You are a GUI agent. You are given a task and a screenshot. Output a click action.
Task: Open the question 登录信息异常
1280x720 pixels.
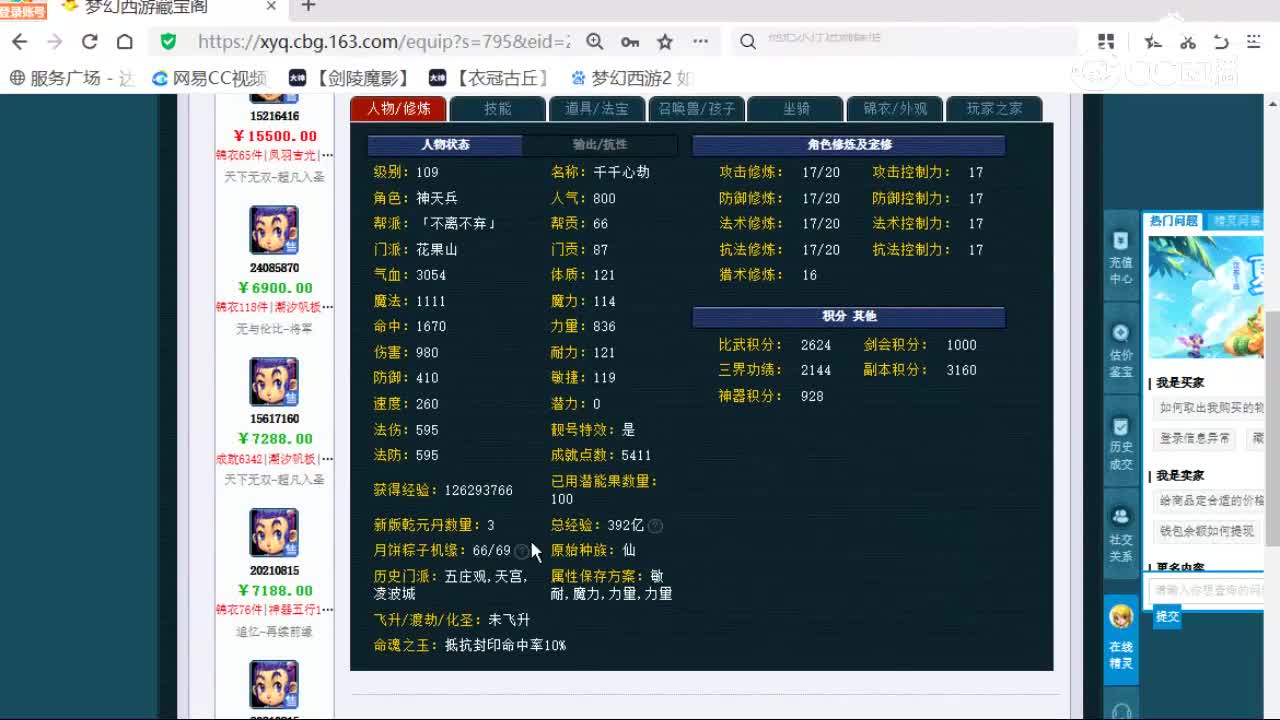pos(1196,439)
